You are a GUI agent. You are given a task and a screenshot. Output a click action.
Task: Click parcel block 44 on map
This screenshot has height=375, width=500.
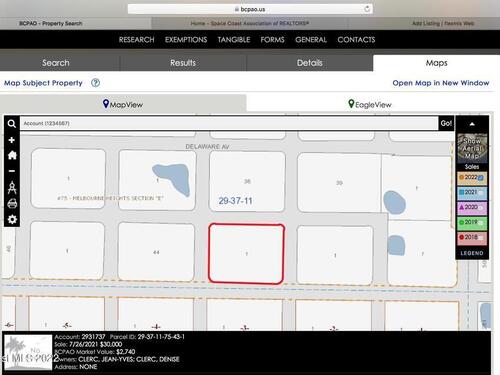coord(156,252)
